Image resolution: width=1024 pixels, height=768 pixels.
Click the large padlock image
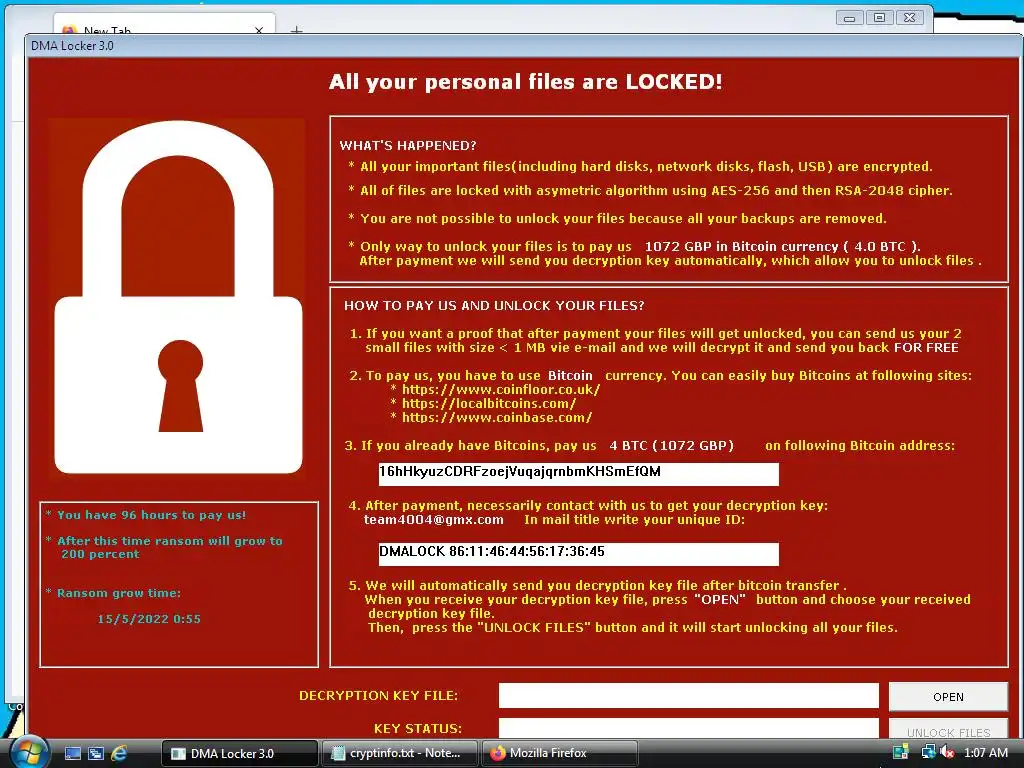[x=178, y=298]
